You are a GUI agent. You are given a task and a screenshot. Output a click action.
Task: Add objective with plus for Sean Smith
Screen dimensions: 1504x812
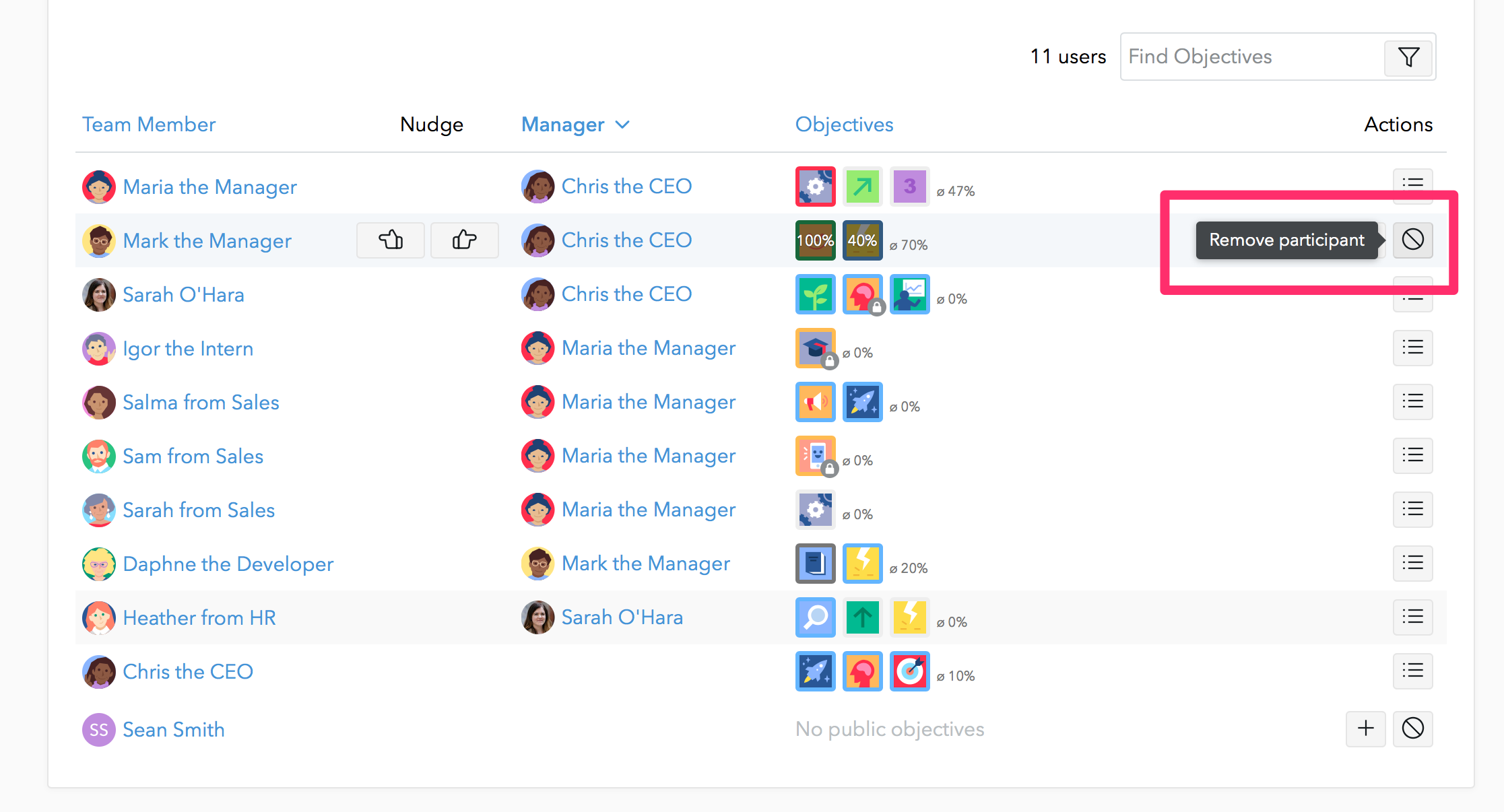(x=1365, y=729)
